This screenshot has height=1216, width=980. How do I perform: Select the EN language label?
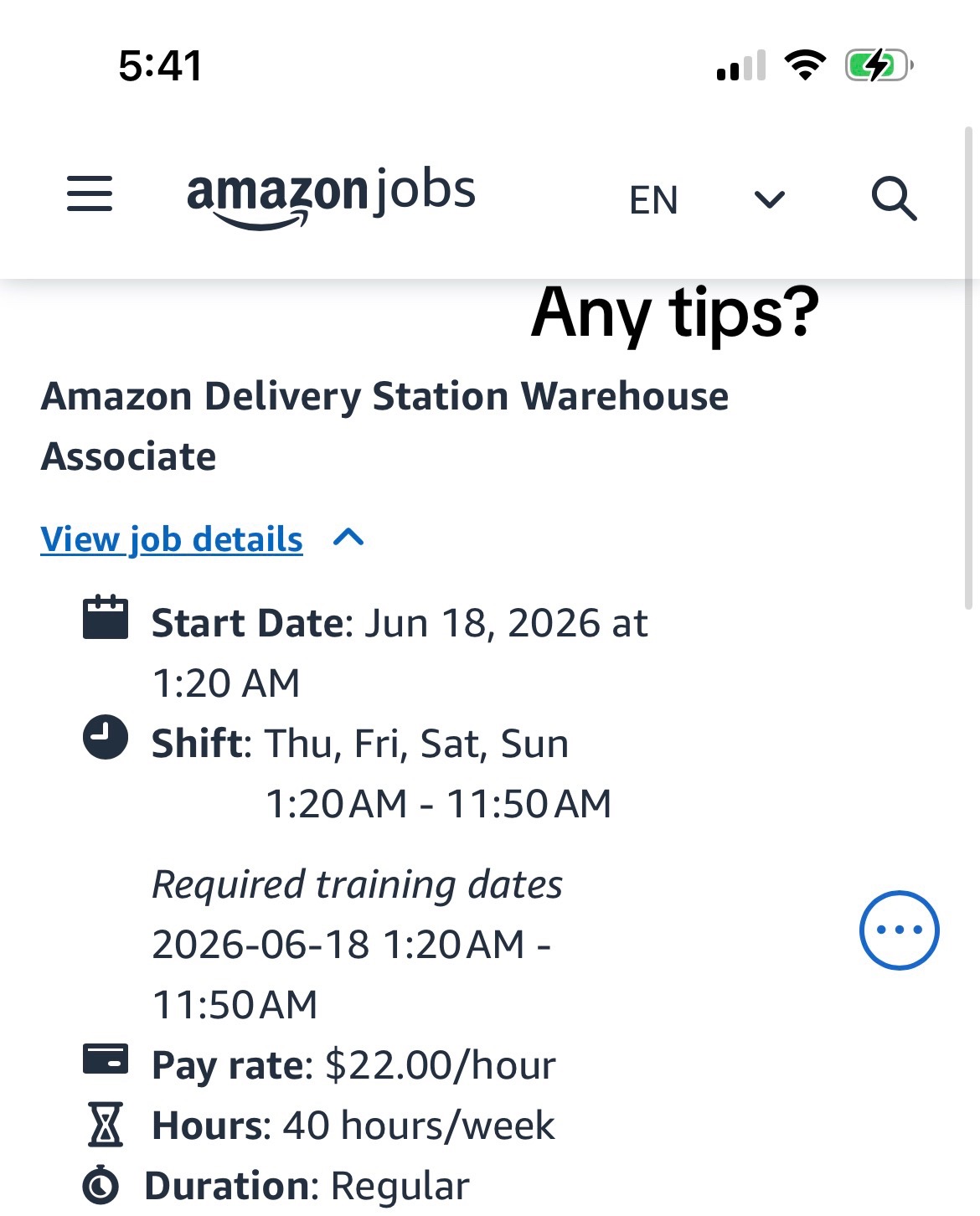point(653,200)
